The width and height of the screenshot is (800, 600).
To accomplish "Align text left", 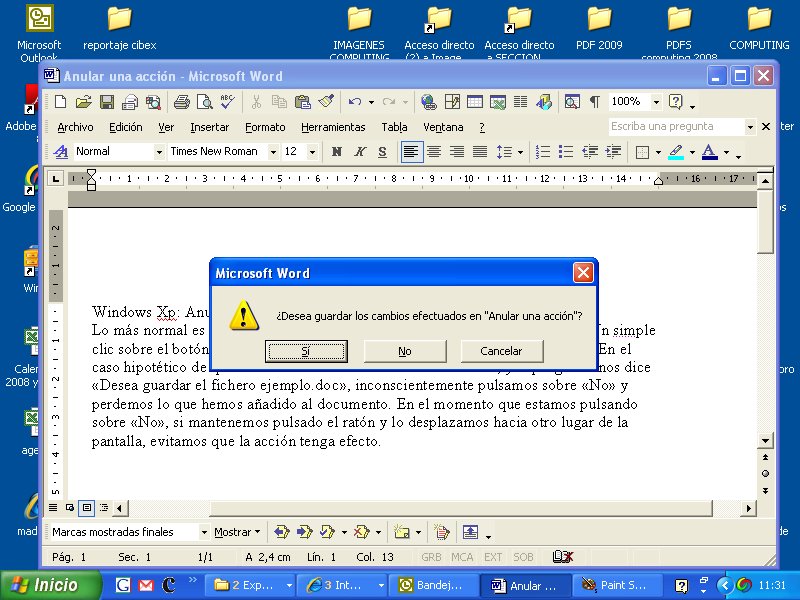I will [411, 152].
